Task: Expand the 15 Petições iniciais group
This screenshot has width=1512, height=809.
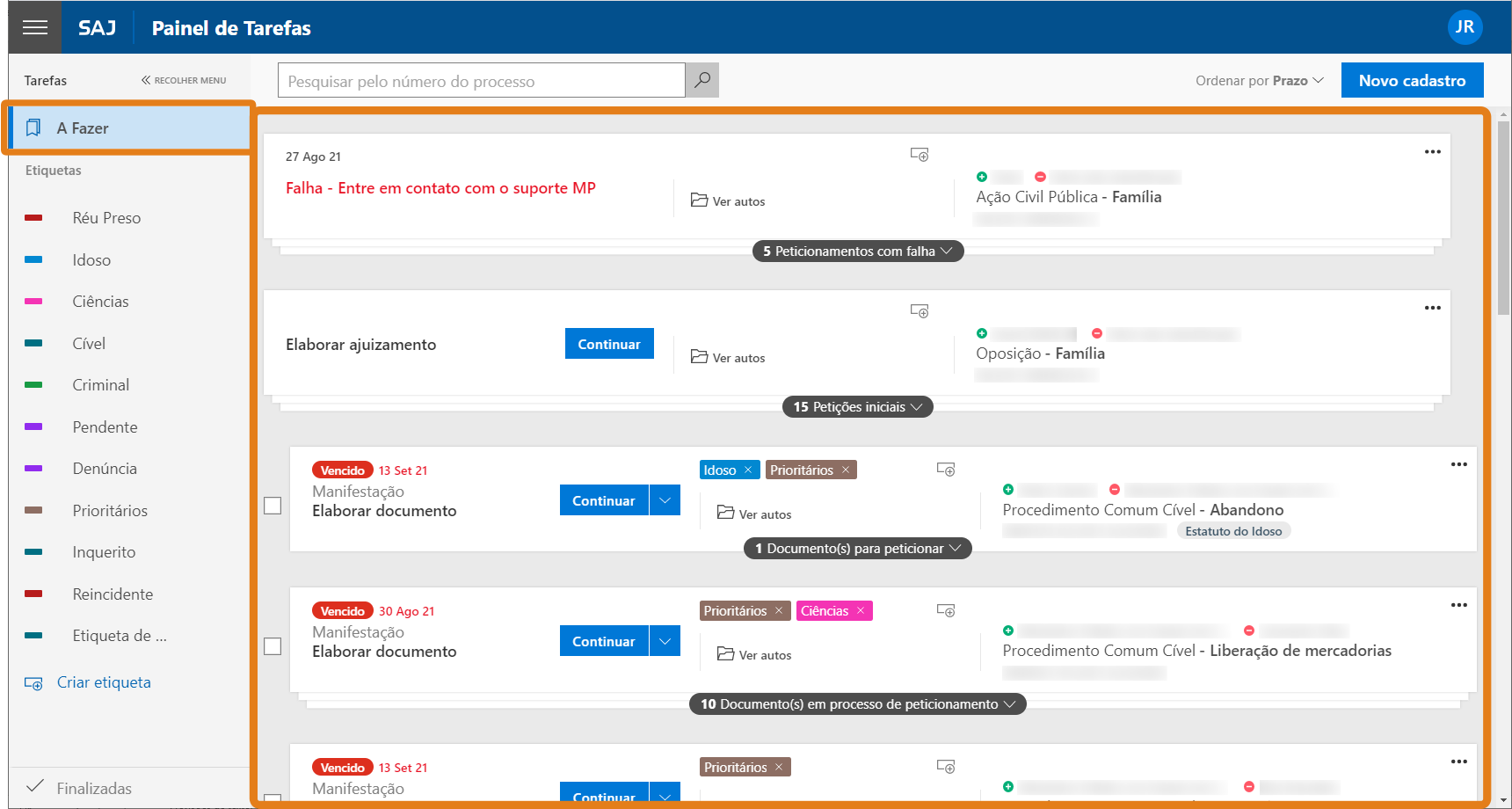Action: click(857, 407)
